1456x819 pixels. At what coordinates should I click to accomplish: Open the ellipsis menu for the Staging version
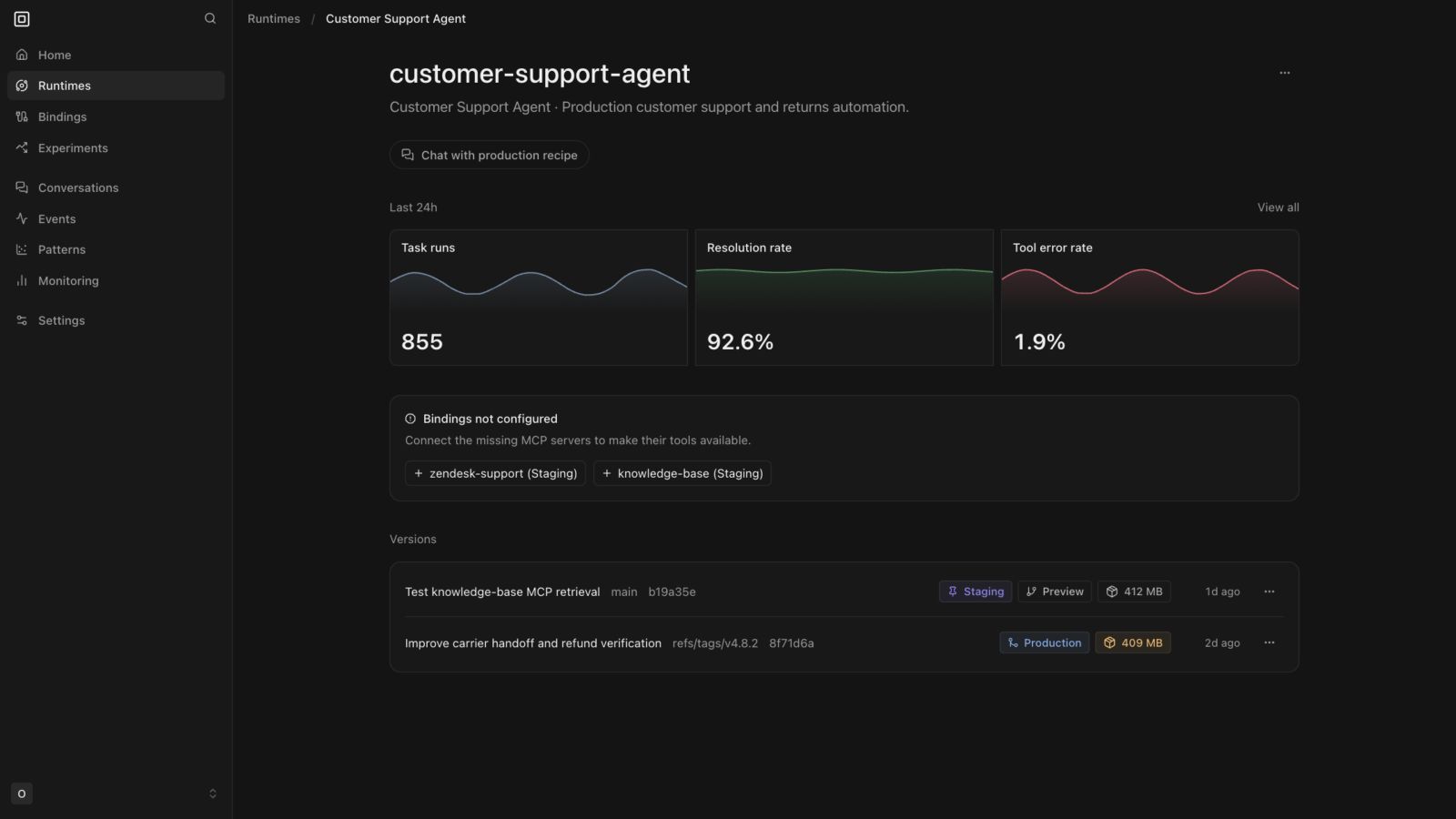click(x=1269, y=591)
